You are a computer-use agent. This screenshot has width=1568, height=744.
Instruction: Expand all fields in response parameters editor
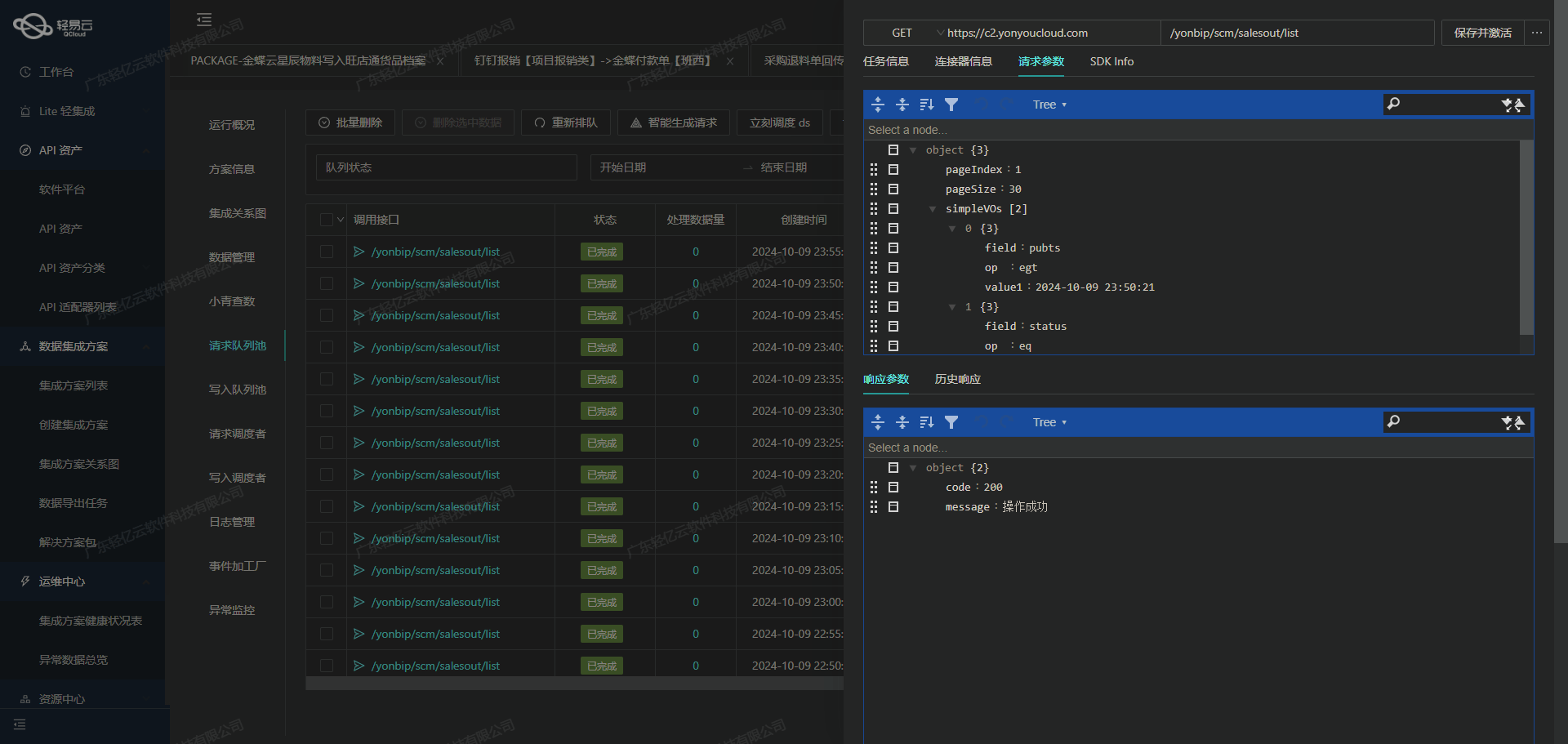(878, 422)
